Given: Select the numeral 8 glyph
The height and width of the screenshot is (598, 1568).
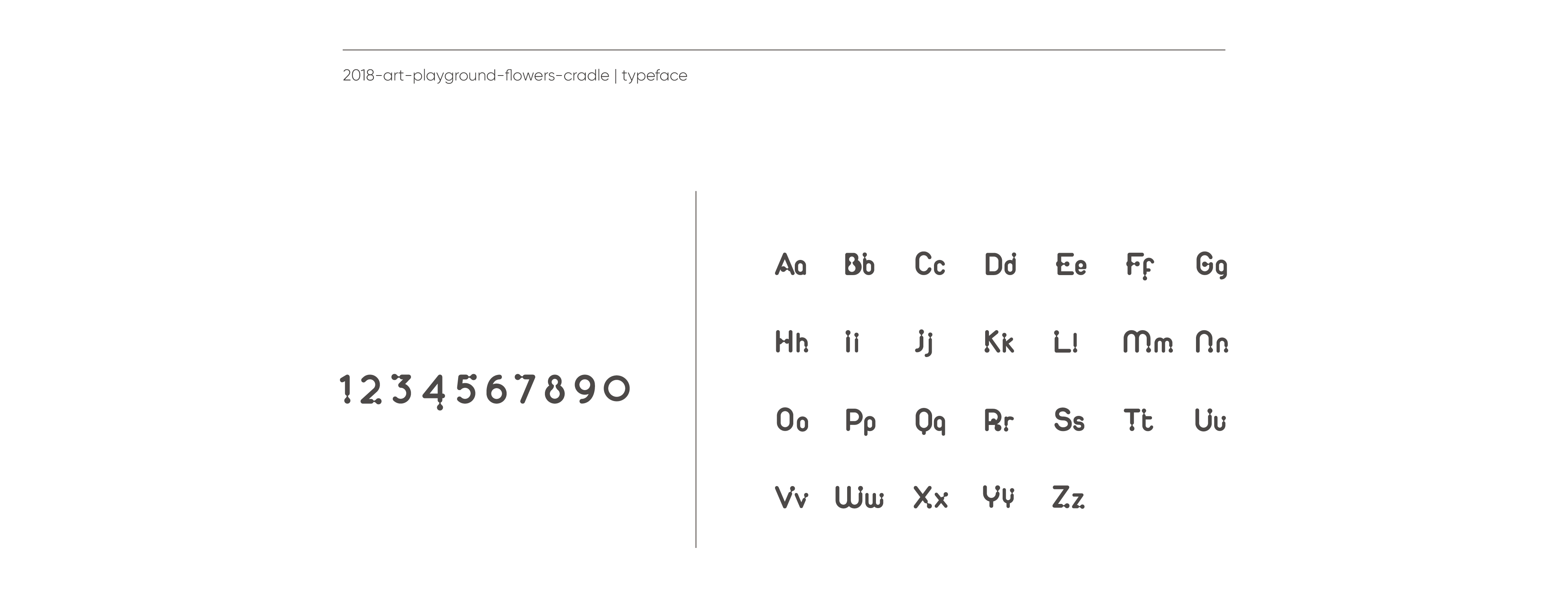Looking at the screenshot, I should (554, 389).
